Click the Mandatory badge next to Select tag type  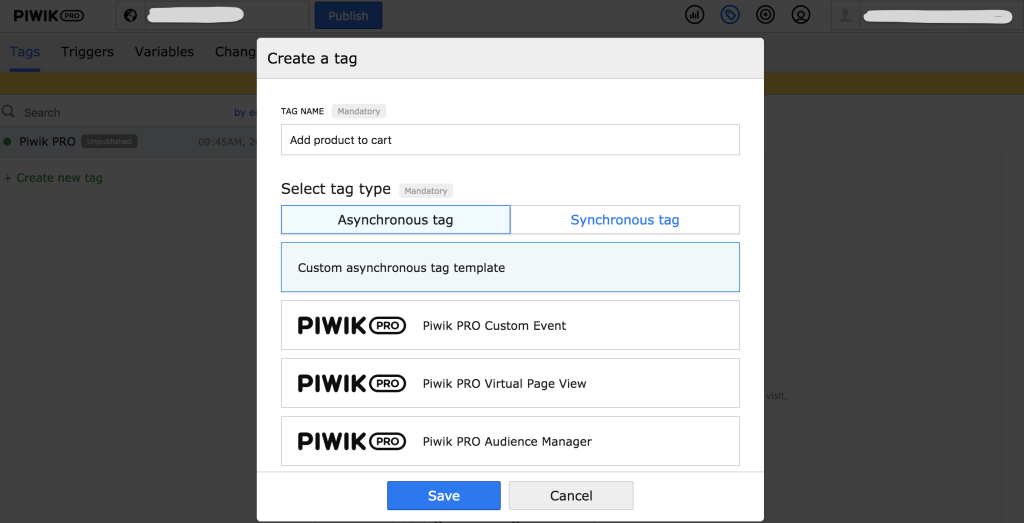click(426, 191)
